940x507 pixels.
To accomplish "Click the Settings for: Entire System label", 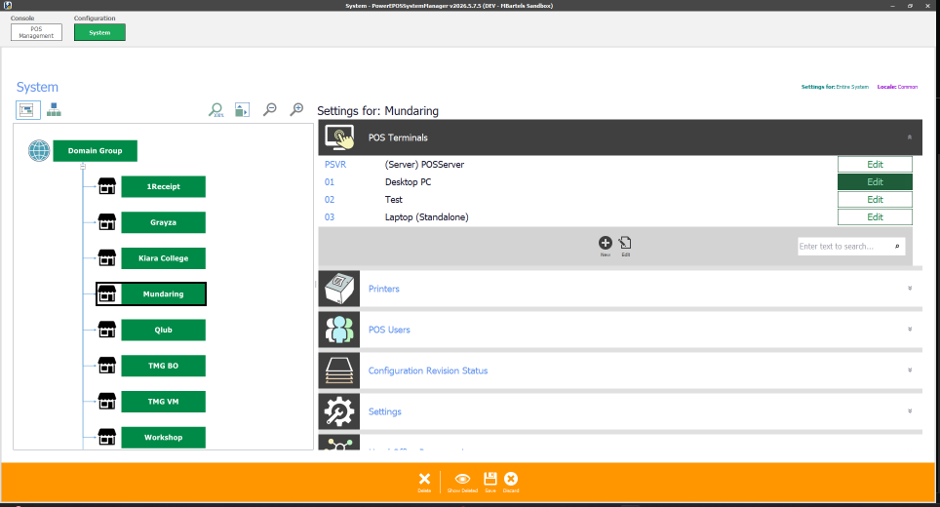I will 834,87.
